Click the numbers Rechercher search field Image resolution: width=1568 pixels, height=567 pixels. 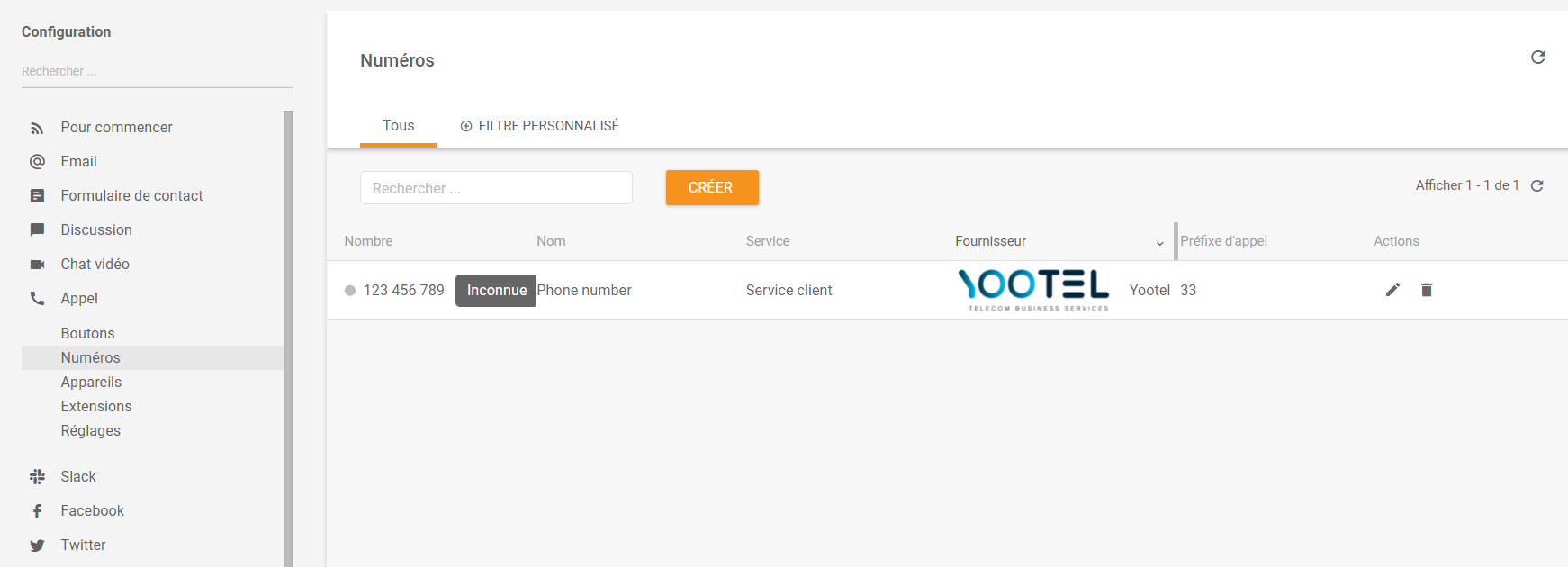click(496, 188)
